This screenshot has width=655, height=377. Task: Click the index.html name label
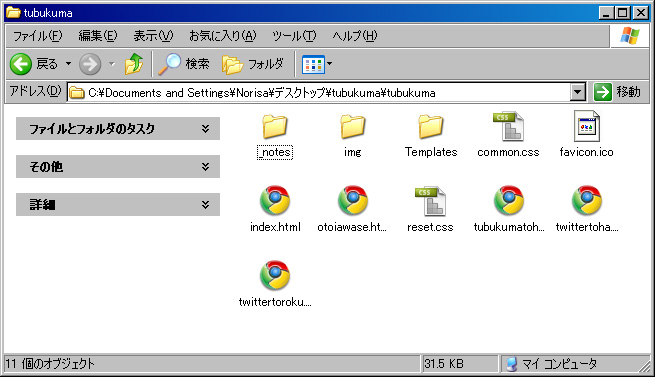(275, 227)
